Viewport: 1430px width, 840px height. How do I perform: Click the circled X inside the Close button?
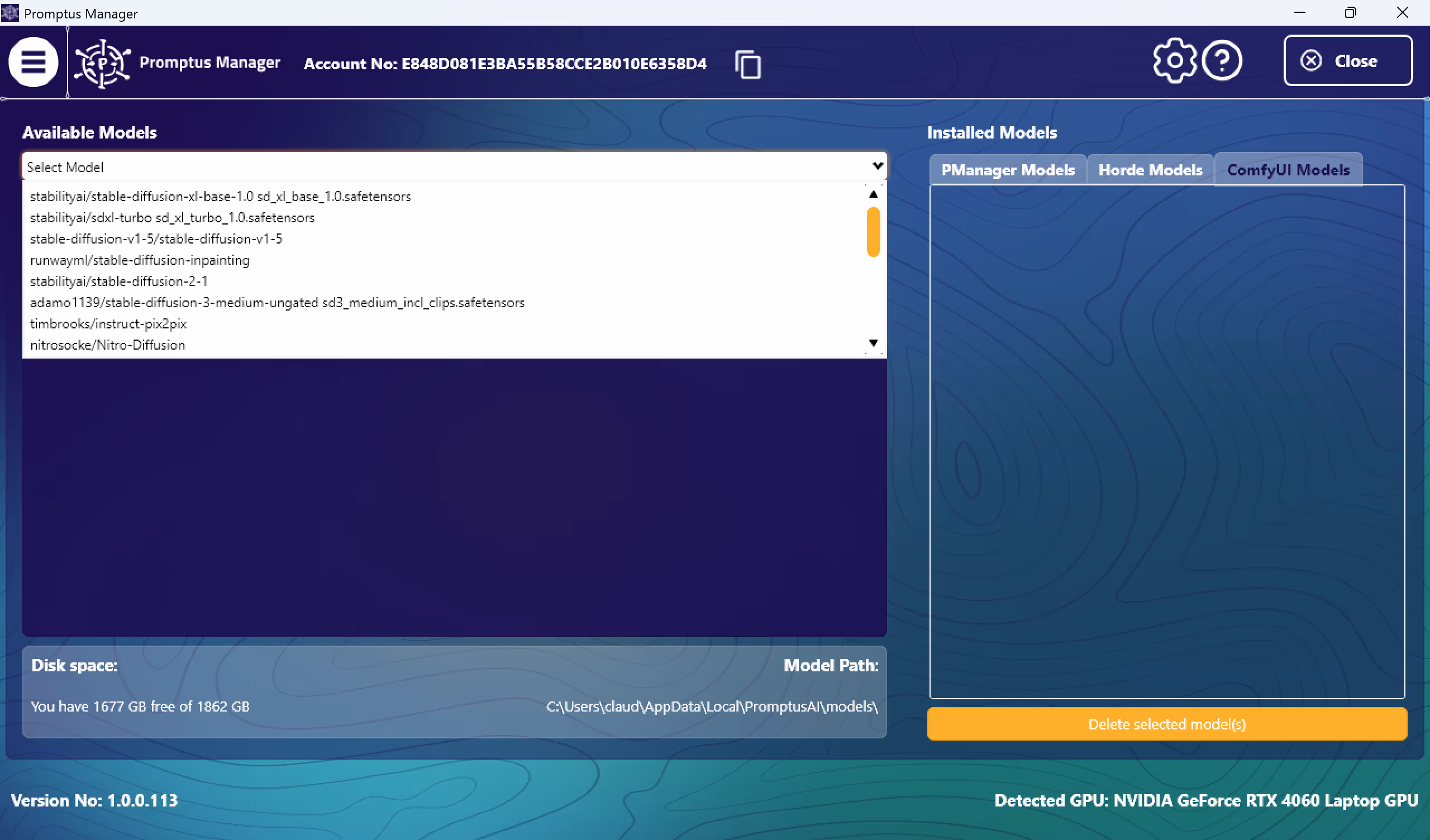1311,61
